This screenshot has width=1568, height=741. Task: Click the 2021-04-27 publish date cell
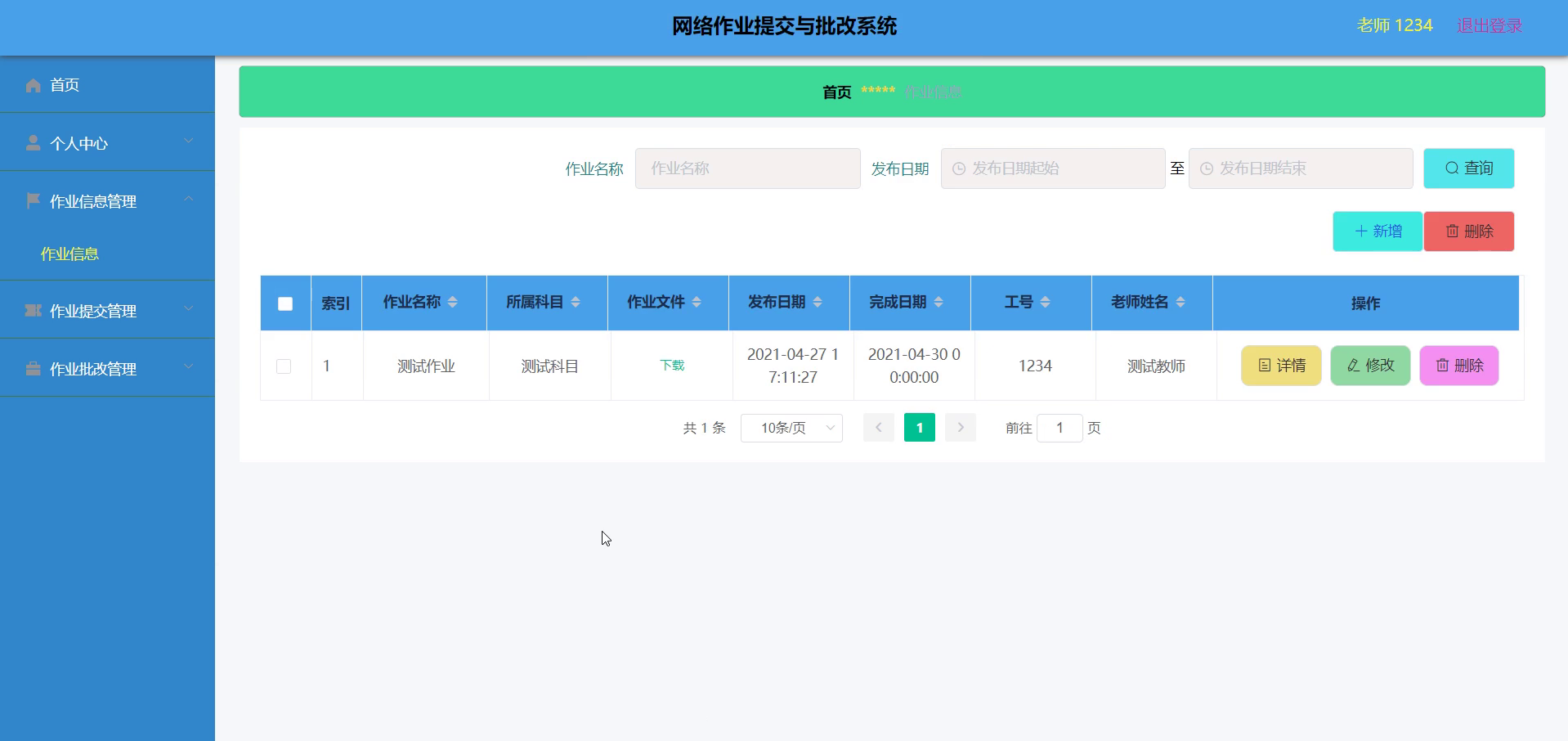(793, 366)
